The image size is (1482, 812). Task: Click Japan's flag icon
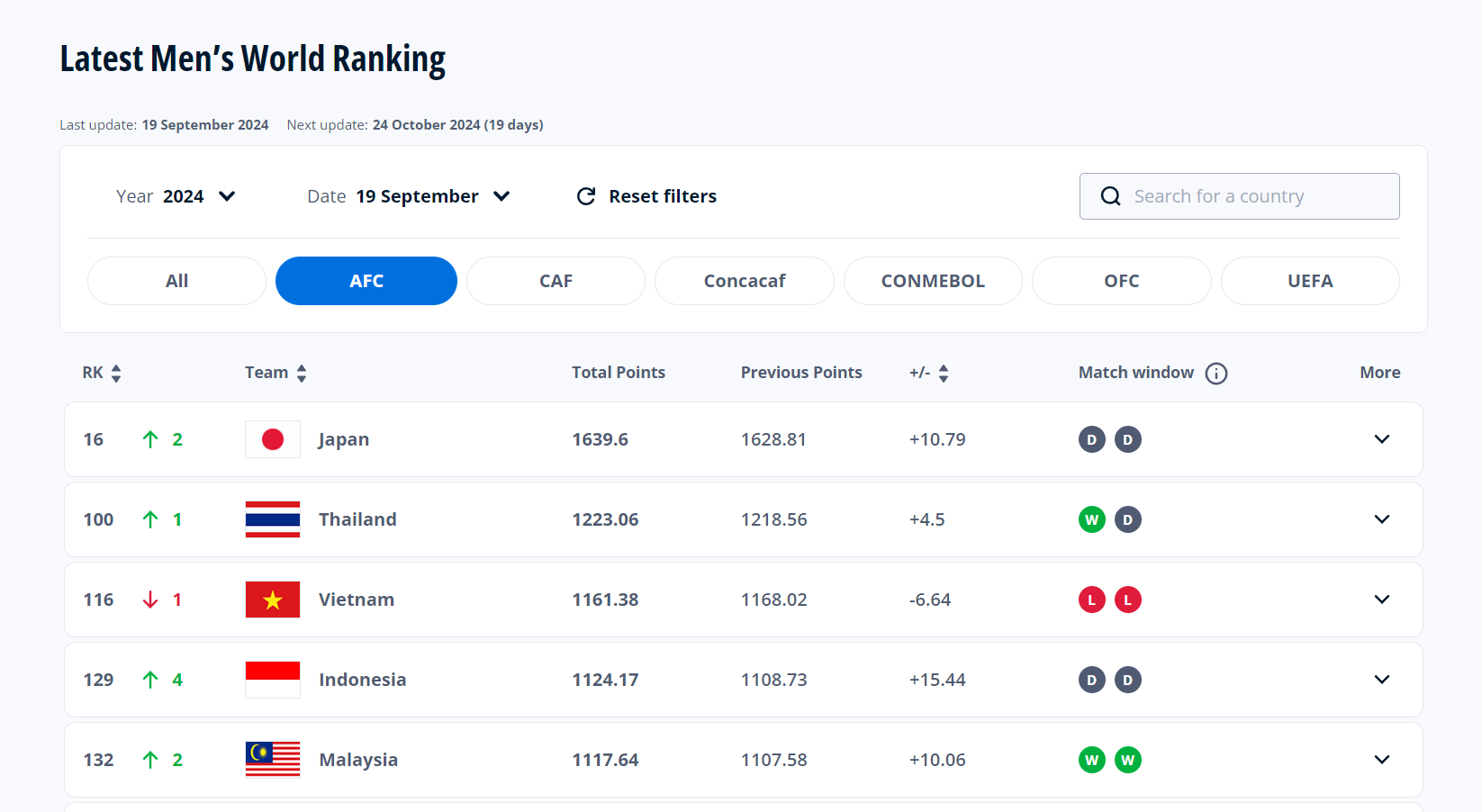tap(272, 439)
